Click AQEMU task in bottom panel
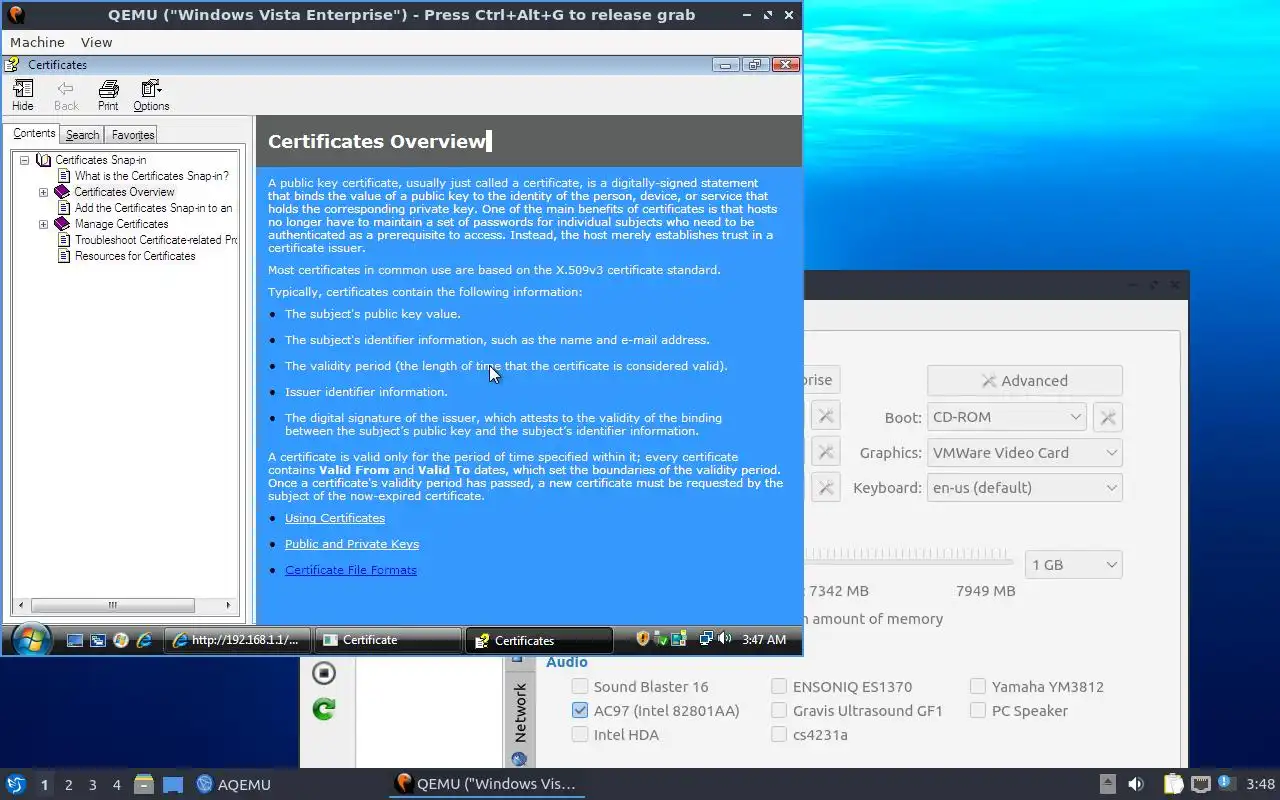The height and width of the screenshot is (800, 1280). (x=233, y=784)
